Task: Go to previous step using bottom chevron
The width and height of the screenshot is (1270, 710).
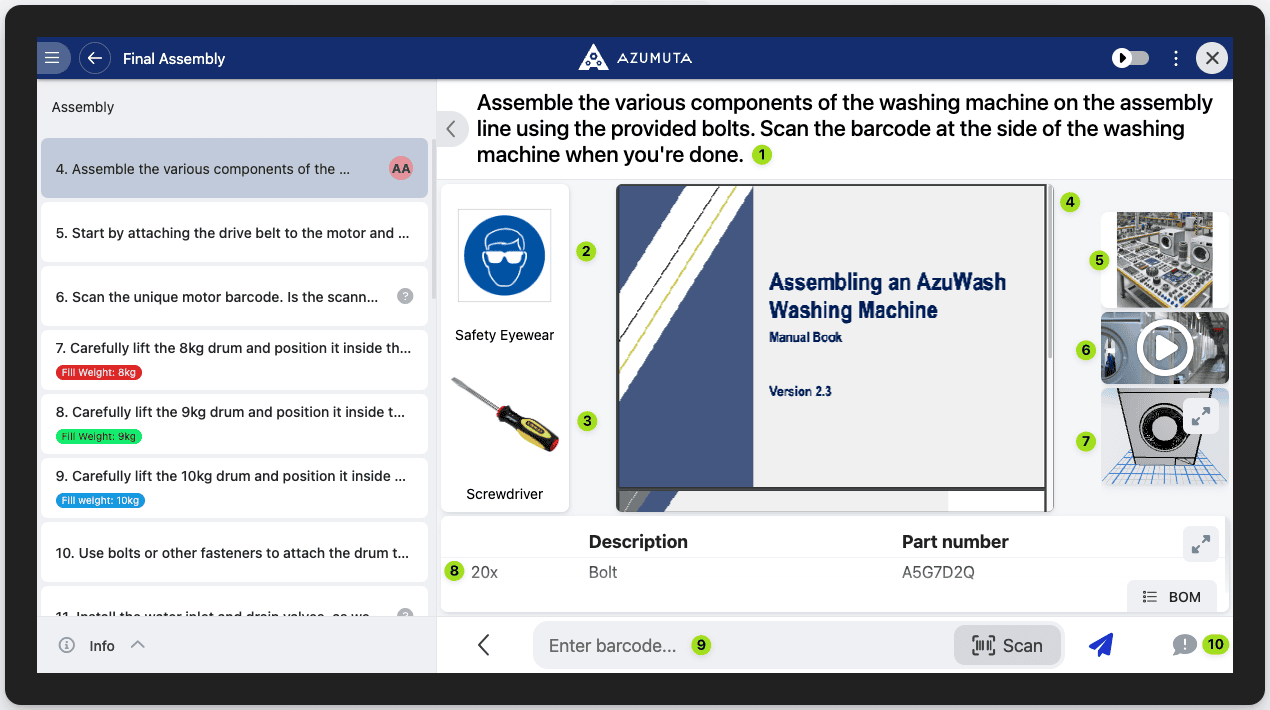Action: (484, 645)
